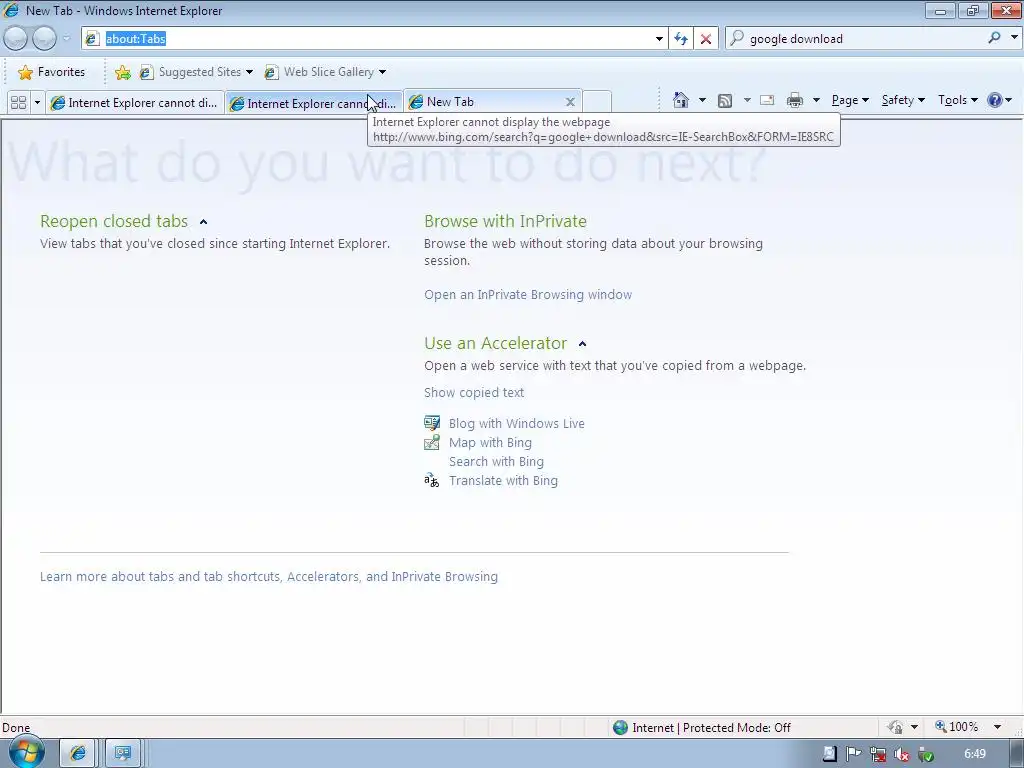Screen dimensions: 1024x768
Task: Select Map with Bing accelerator
Action: pyautogui.click(x=490, y=443)
